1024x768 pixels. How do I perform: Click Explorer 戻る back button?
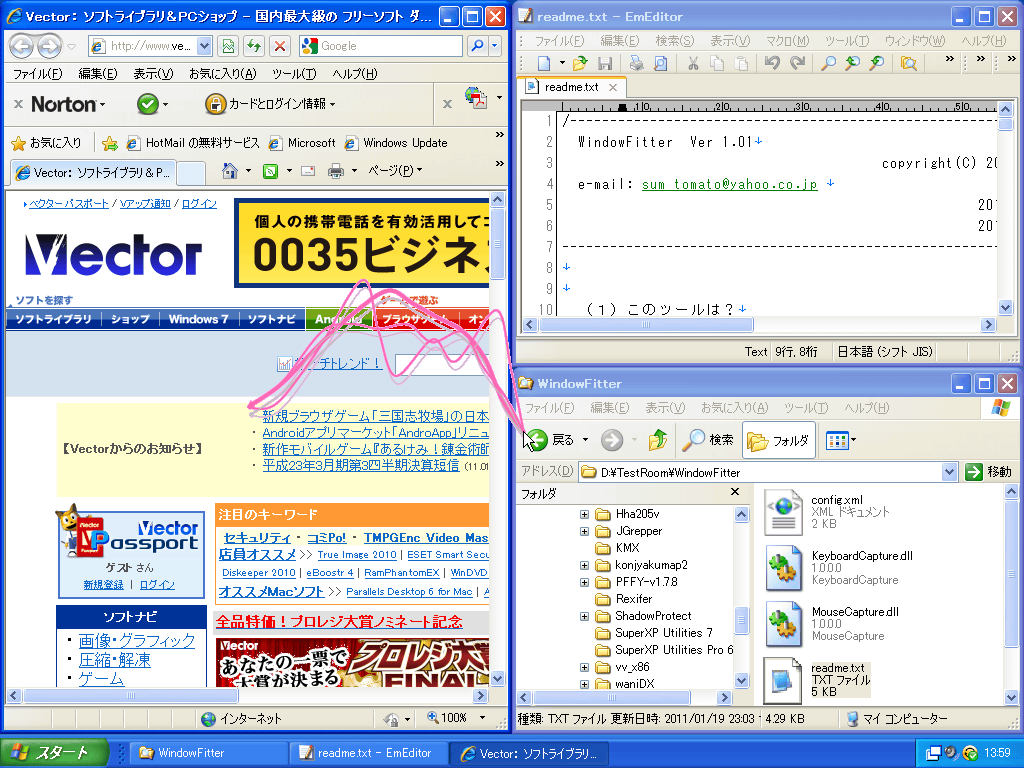550,440
